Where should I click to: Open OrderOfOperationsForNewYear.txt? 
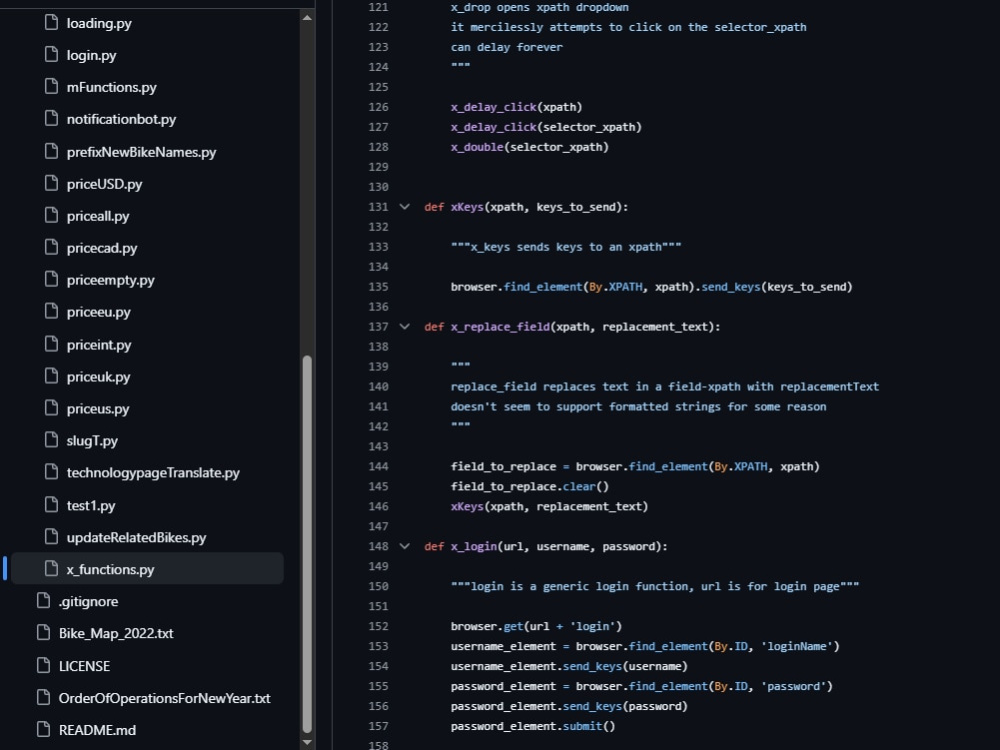(165, 698)
